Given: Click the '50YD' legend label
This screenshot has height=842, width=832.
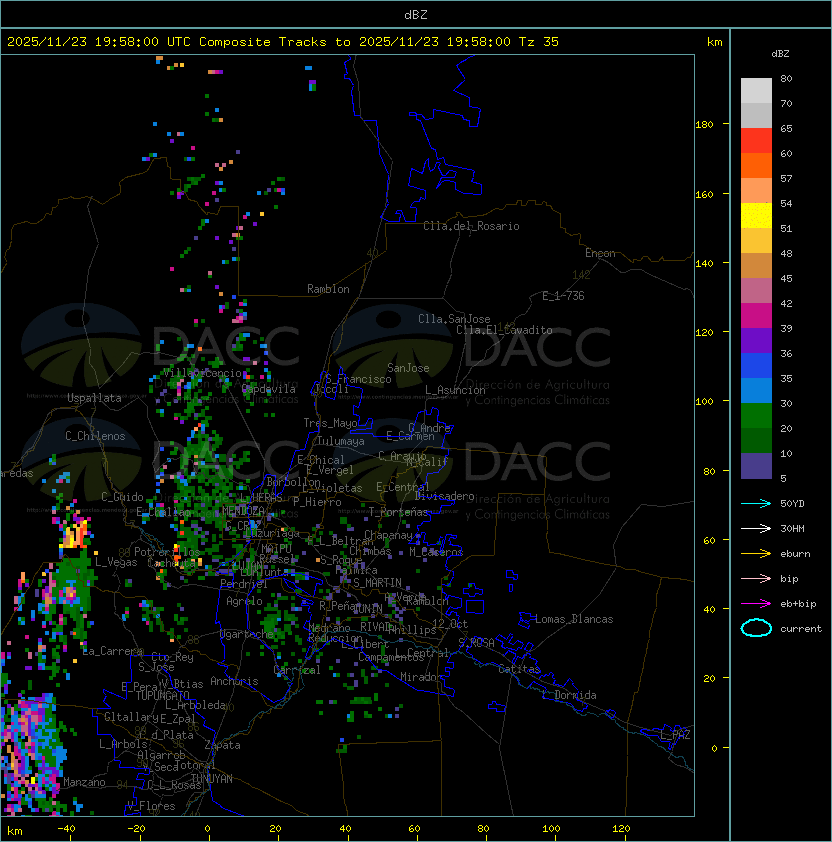Looking at the screenshot, I should 792,503.
